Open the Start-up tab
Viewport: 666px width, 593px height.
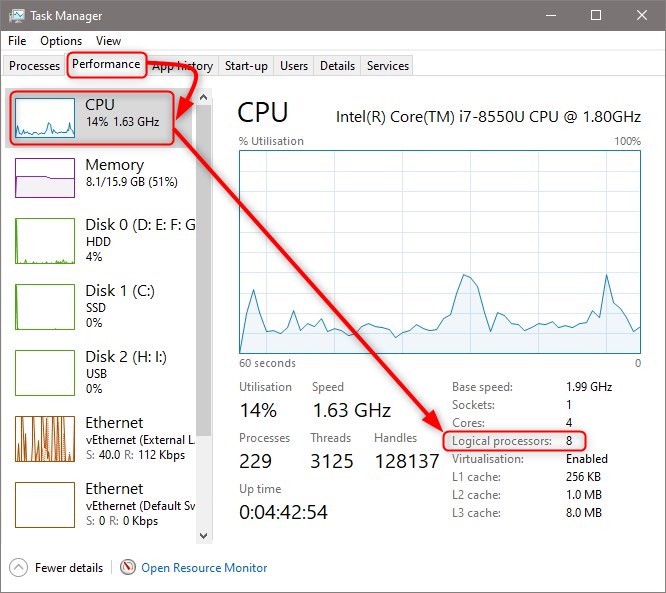coord(246,66)
